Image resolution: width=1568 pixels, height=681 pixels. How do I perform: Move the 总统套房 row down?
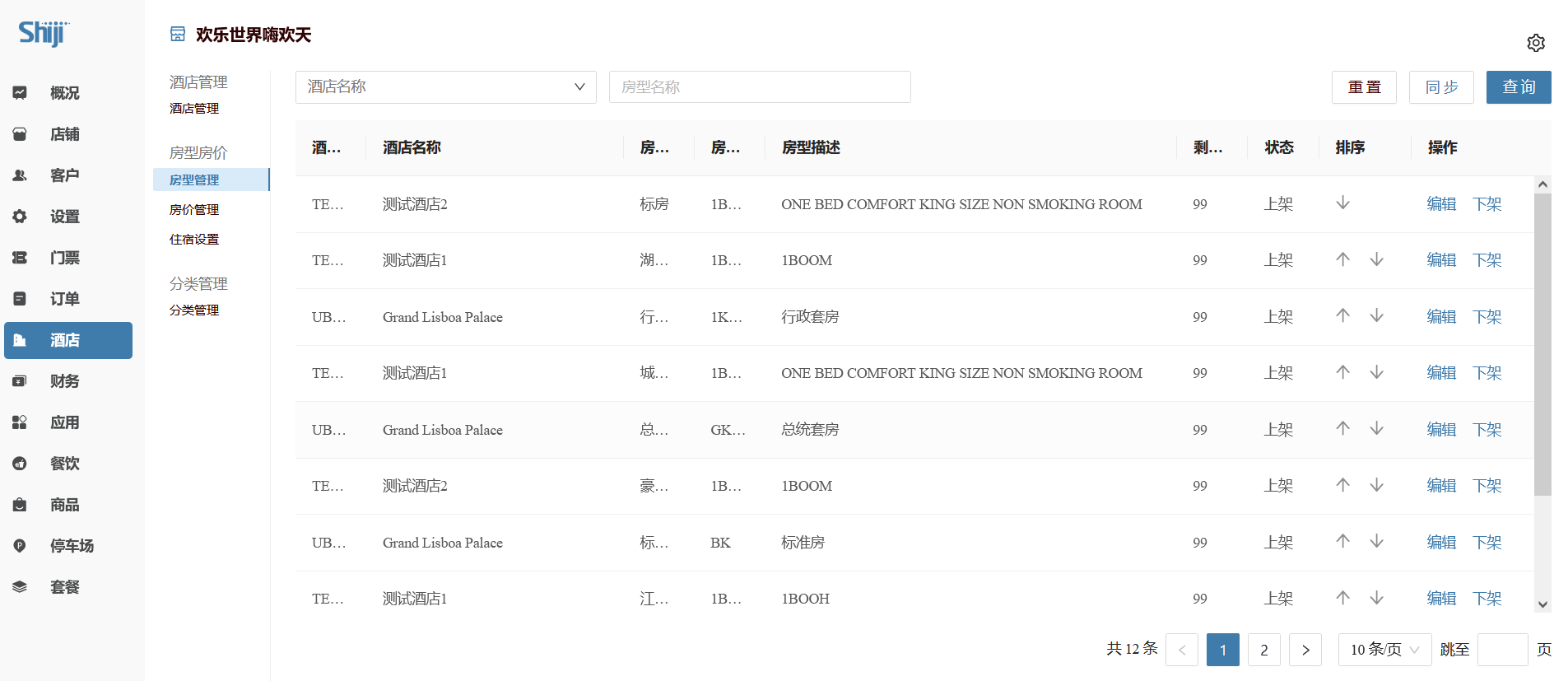[x=1376, y=429]
